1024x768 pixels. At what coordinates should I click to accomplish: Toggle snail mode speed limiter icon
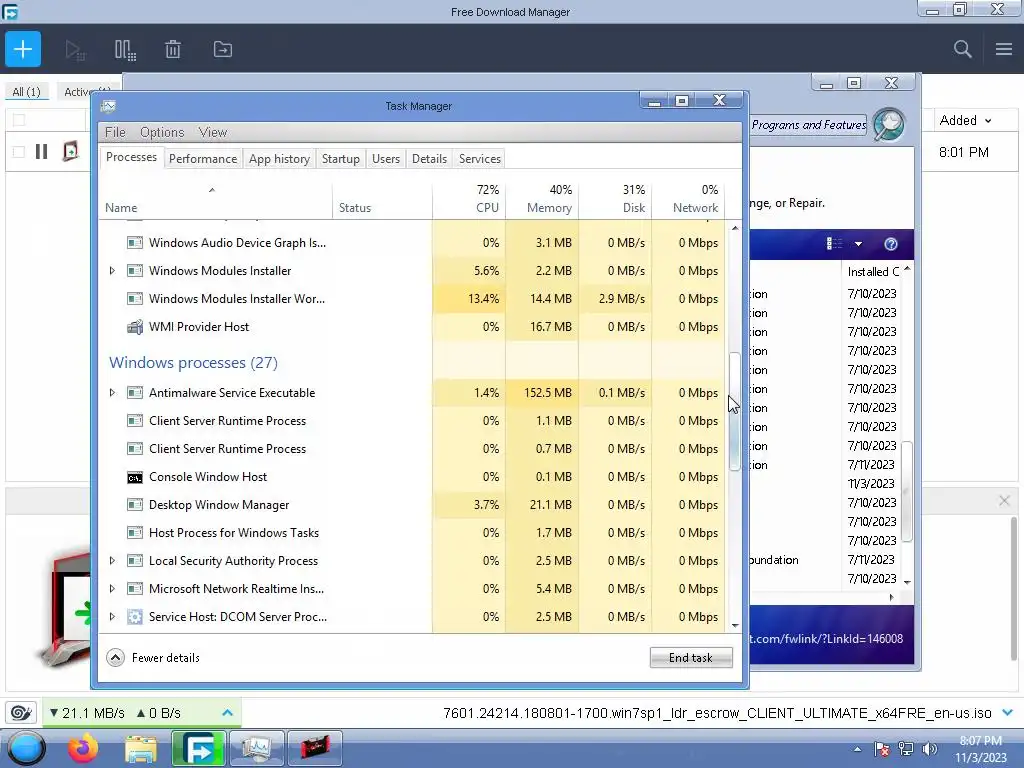coord(21,712)
